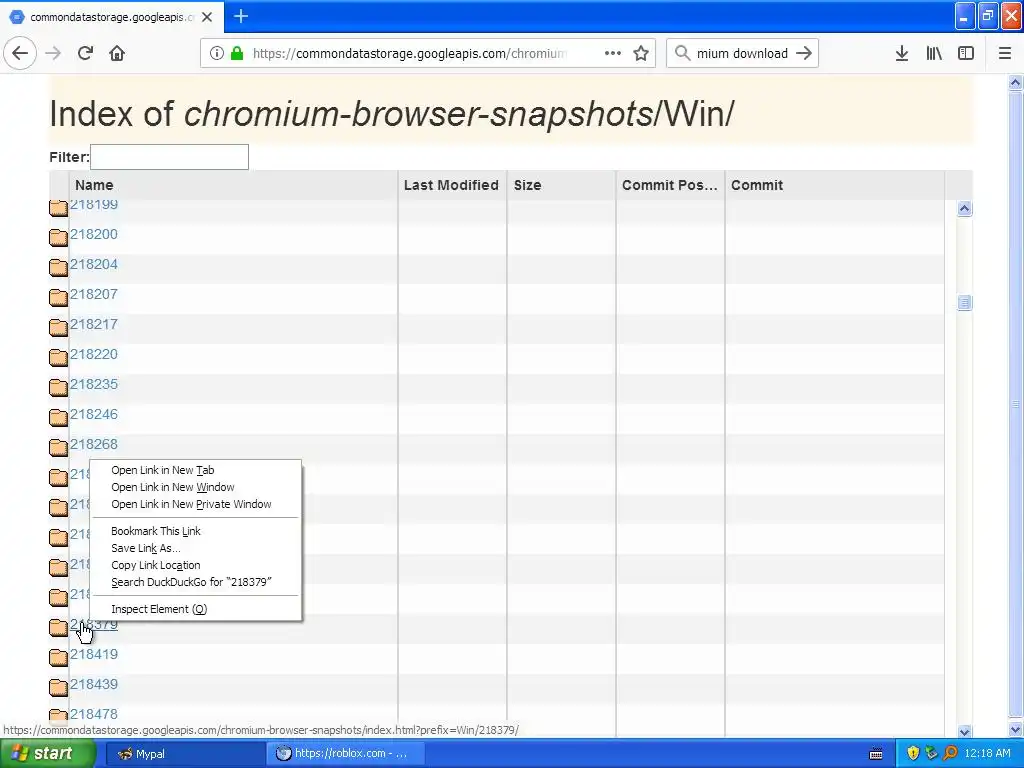Viewport: 1024px width, 768px height.
Task: Open the 218217 folder link
Action: [x=94, y=325]
